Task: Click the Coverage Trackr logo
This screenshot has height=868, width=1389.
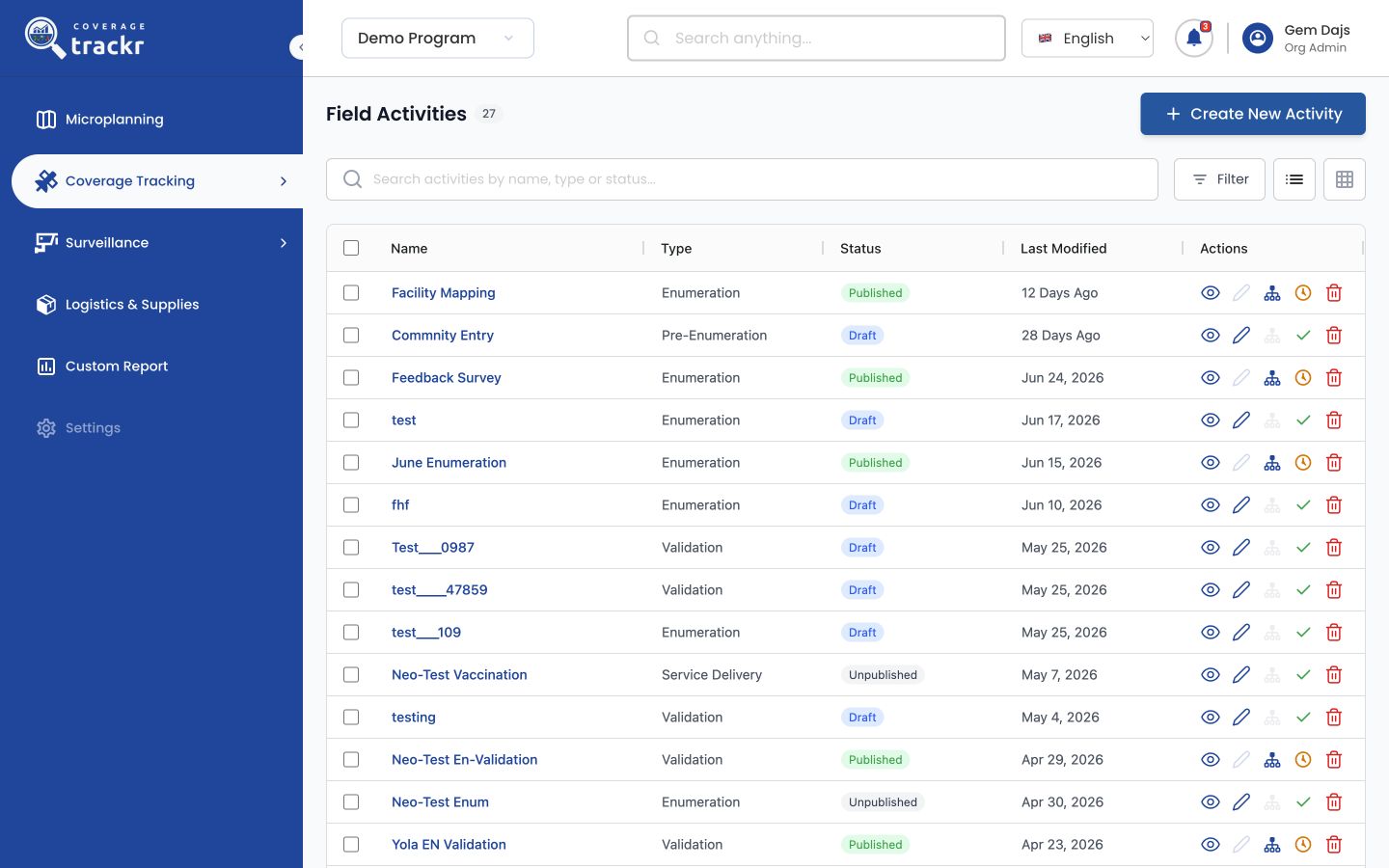Action: click(85, 39)
